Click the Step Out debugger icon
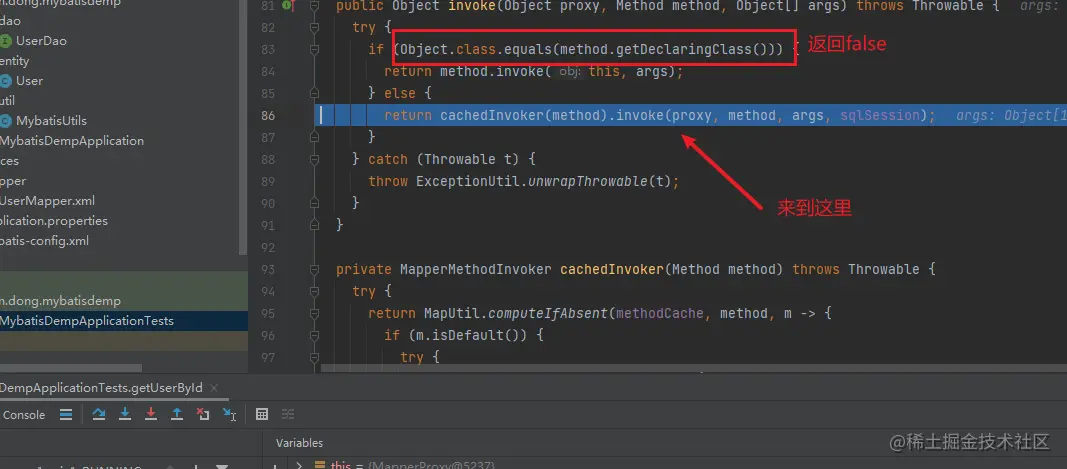The image size is (1067, 469). pyautogui.click(x=177, y=414)
